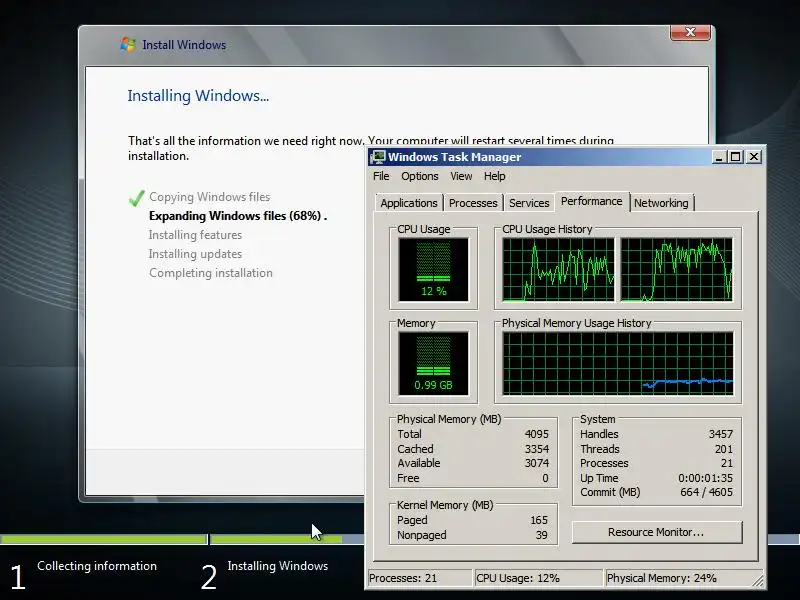Click the System Processes value 21
Screen dimensions: 800x600
727,463
